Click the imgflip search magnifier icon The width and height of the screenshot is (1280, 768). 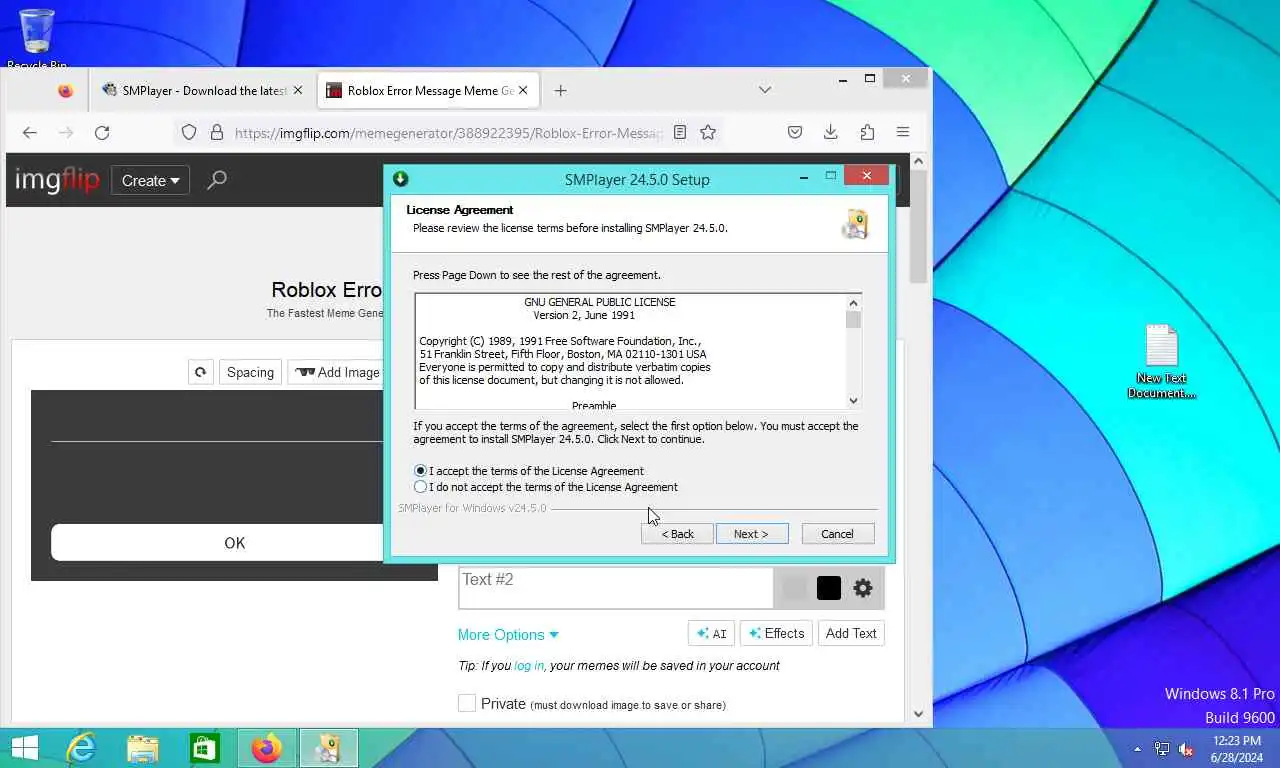[x=217, y=180]
